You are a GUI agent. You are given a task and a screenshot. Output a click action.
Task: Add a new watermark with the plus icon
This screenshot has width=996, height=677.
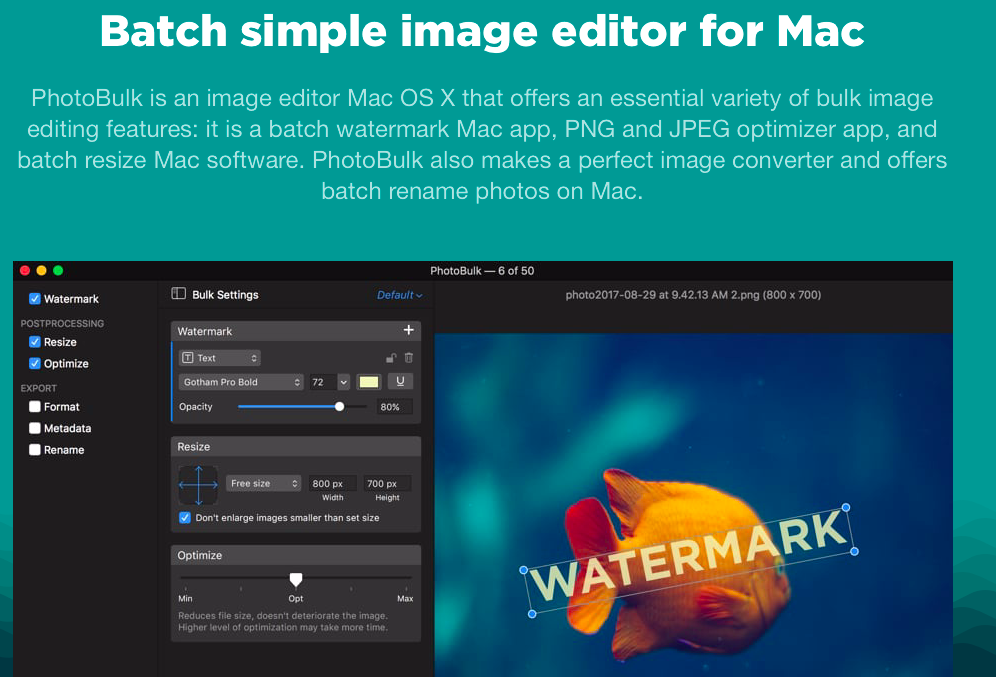coord(408,330)
